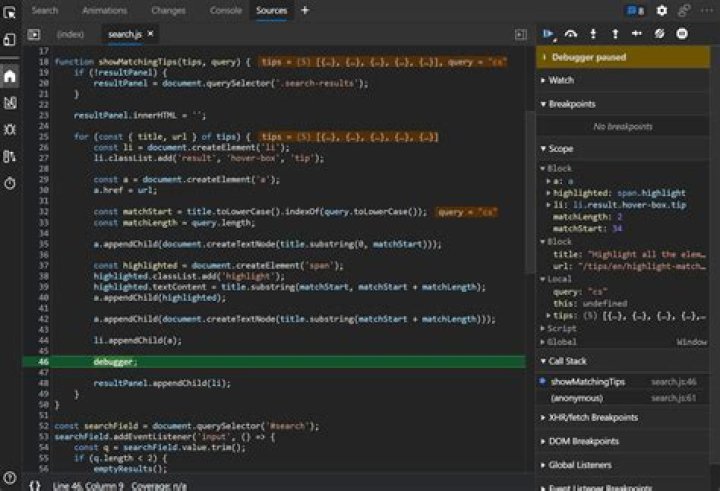Click the help question mark icon
Screen dimensions: 720x491
(10, 478)
